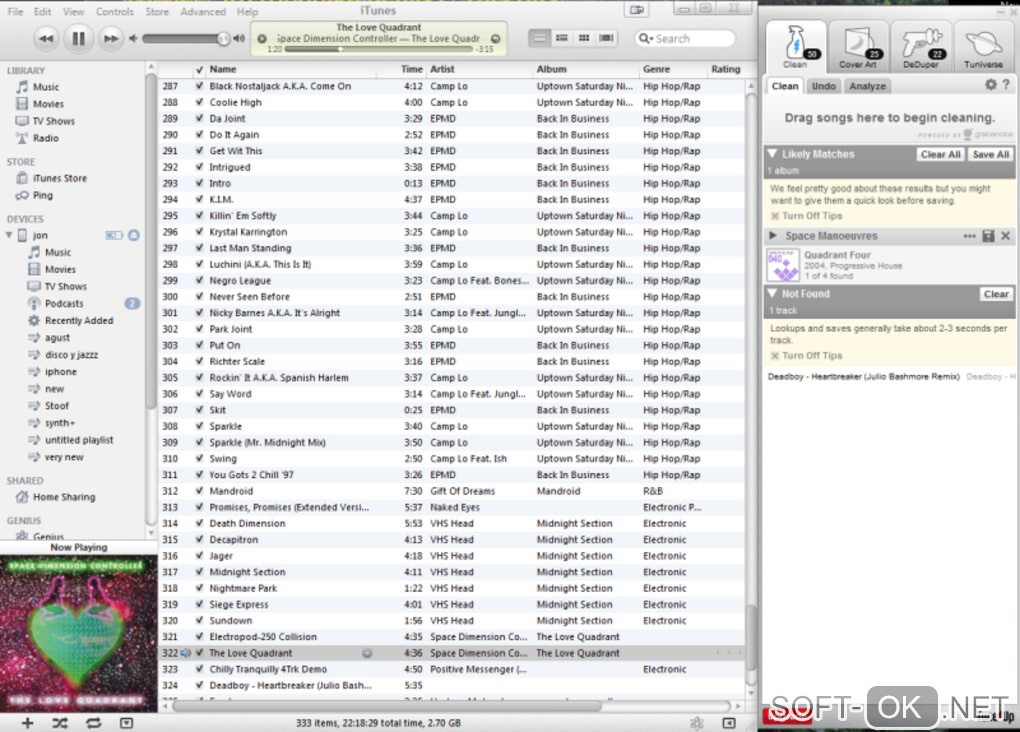Collapse the Not Found section

tap(772, 293)
